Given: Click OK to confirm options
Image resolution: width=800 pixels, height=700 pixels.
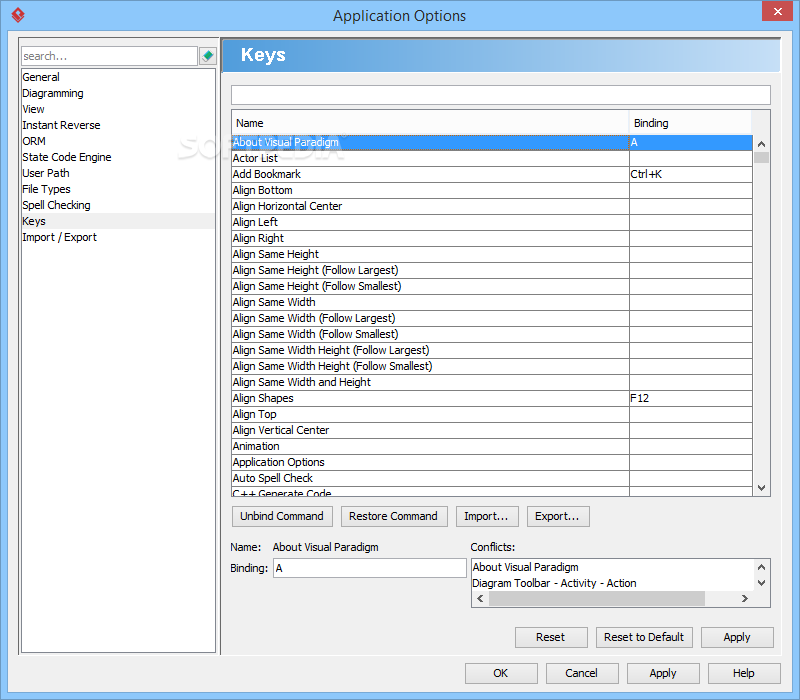Looking at the screenshot, I should (501, 673).
